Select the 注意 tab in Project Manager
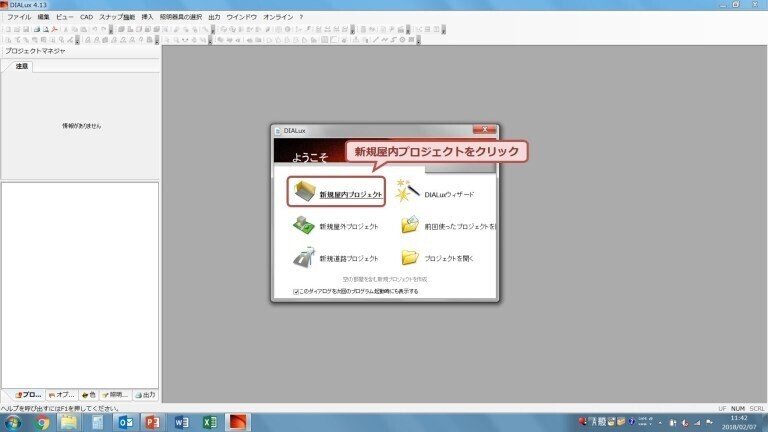768x432 pixels. (22, 66)
